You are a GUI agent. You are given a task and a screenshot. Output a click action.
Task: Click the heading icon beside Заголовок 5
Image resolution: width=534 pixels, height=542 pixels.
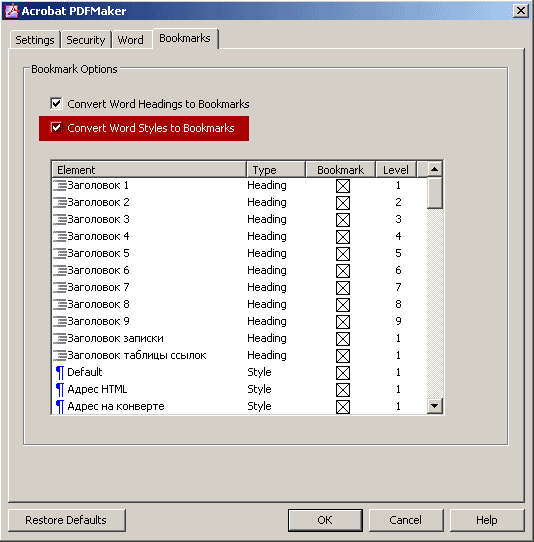[60, 253]
